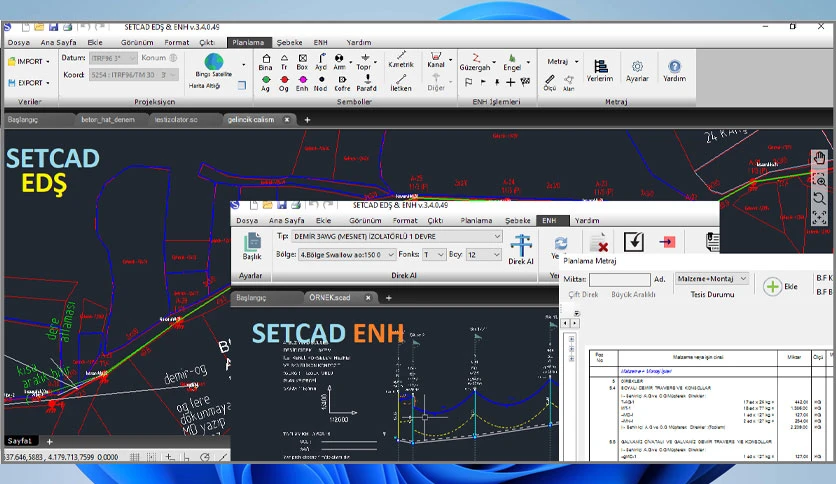Select the Bing Satellite map icon
836x484 pixels.
tap(214, 62)
